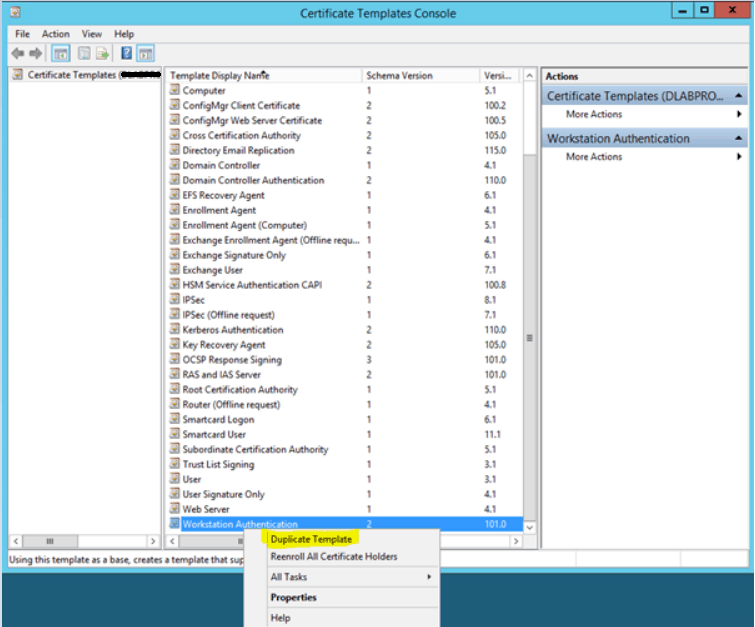This screenshot has width=755, height=627.
Task: Click the console application icon in title bar
Action: pyautogui.click(x=15, y=11)
